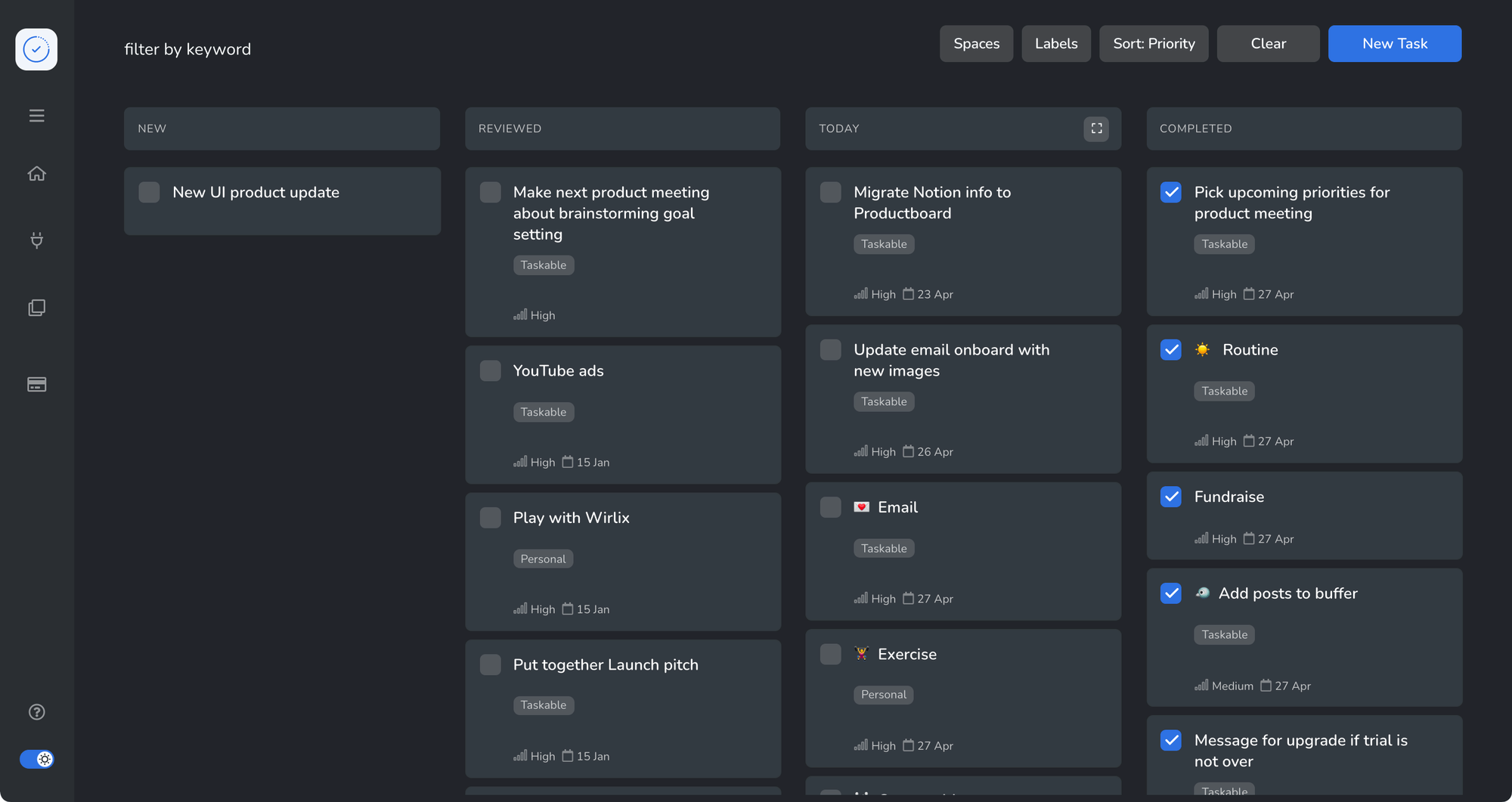The width and height of the screenshot is (1512, 802).
Task: Open the Spaces filter dropdown
Action: 976,44
